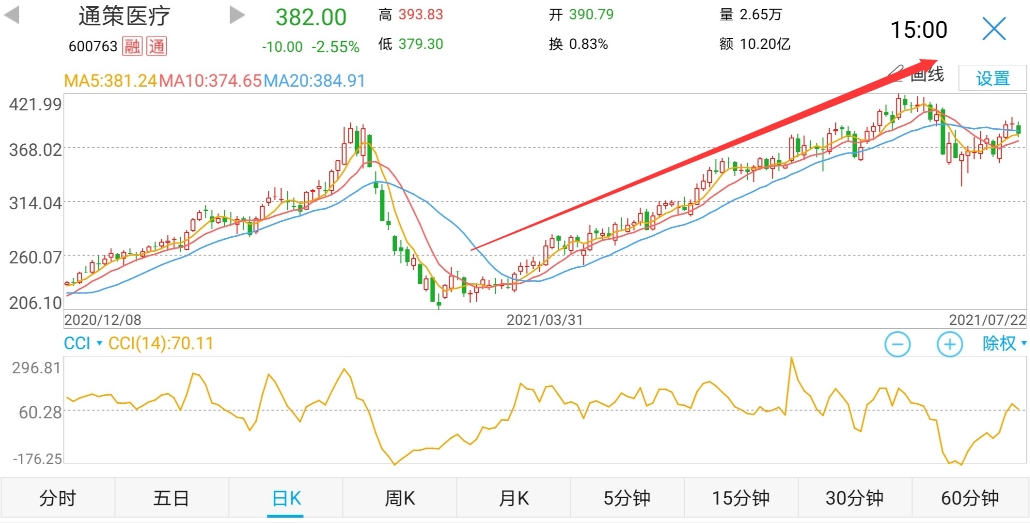Zoom out chart with minus circle

pyautogui.click(x=897, y=344)
